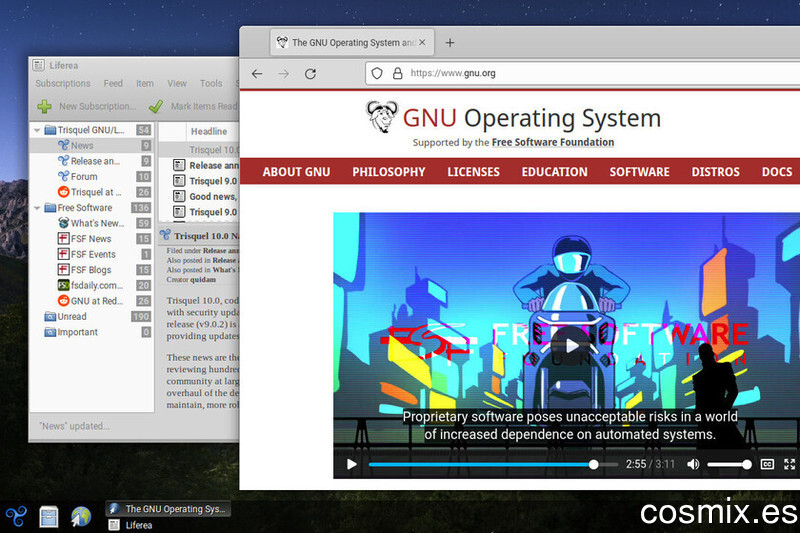Open the file manager from taskbar
This screenshot has height=533, width=800.
point(48,516)
